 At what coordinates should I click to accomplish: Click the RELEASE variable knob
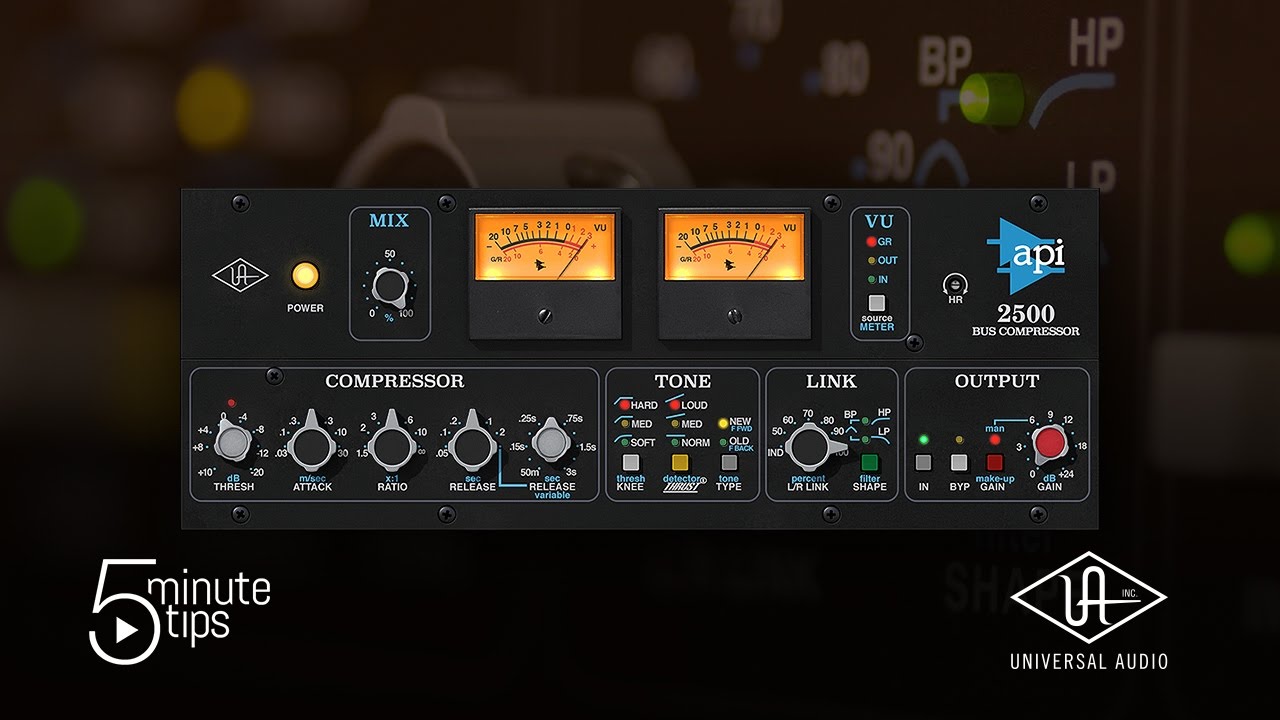(x=552, y=441)
